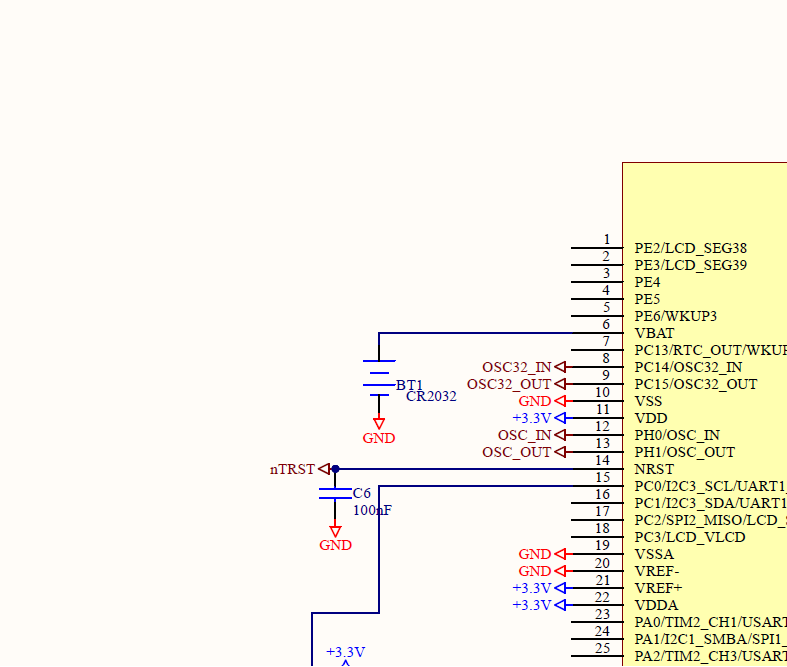This screenshot has width=787, height=667.
Task: Select the BT1 battery symbol
Action: (379, 378)
